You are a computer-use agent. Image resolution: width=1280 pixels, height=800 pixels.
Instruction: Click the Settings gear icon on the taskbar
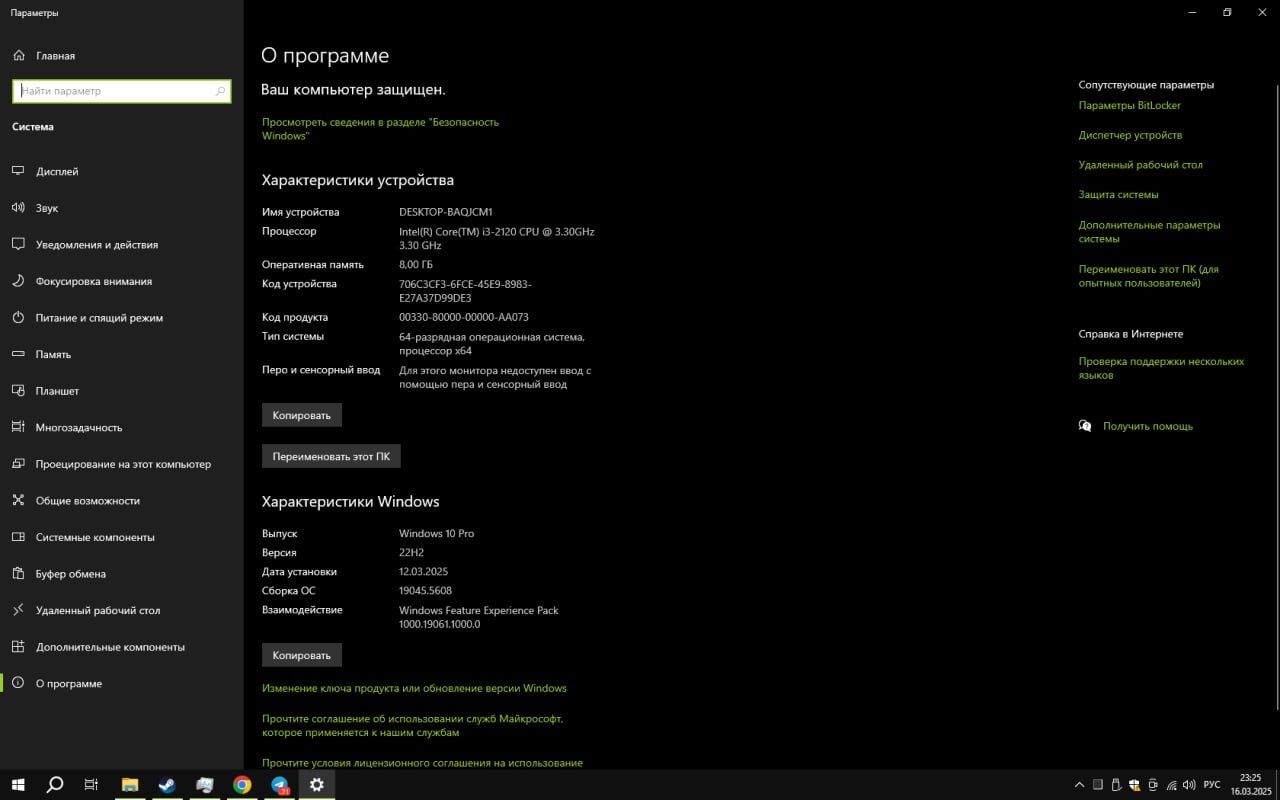click(317, 785)
